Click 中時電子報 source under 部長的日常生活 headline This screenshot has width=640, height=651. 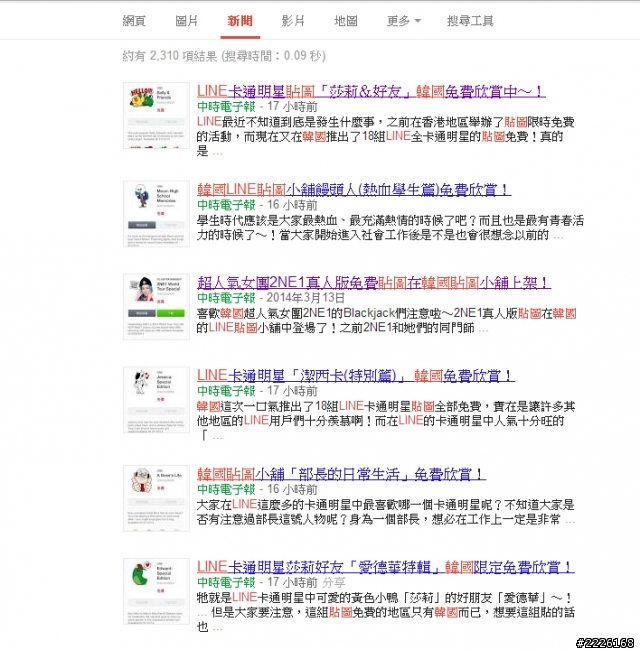tap(226, 489)
